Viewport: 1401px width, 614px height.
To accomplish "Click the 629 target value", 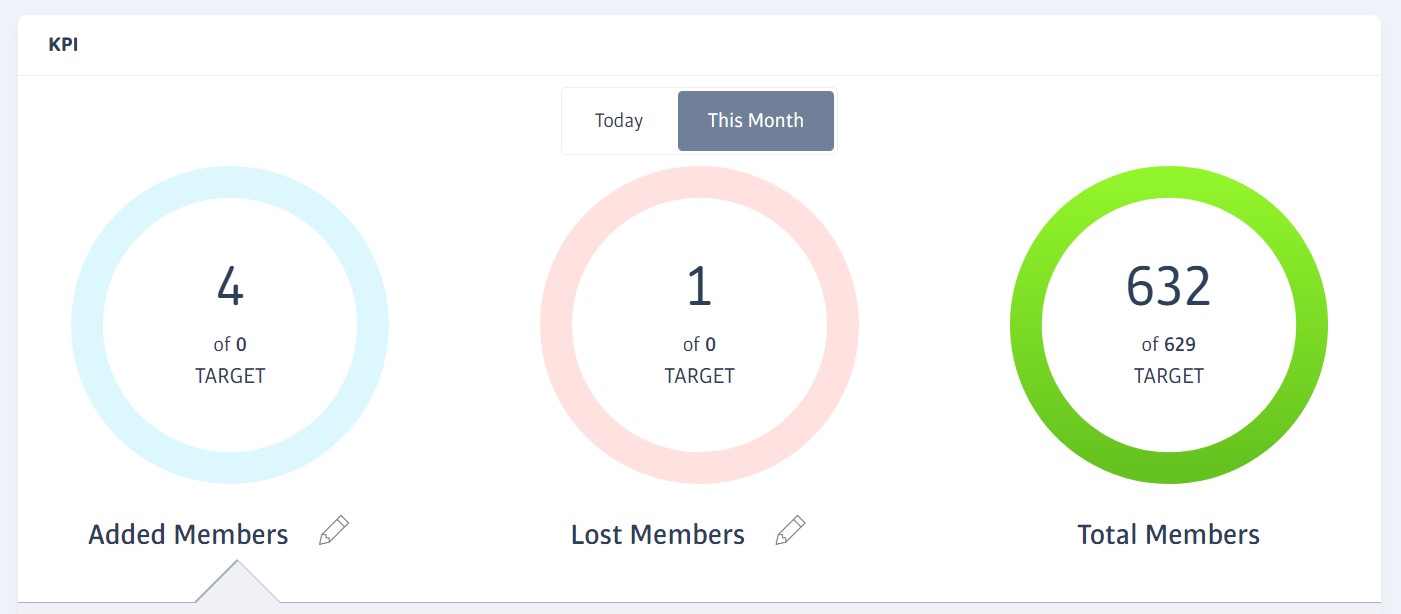I will click(x=1180, y=345).
